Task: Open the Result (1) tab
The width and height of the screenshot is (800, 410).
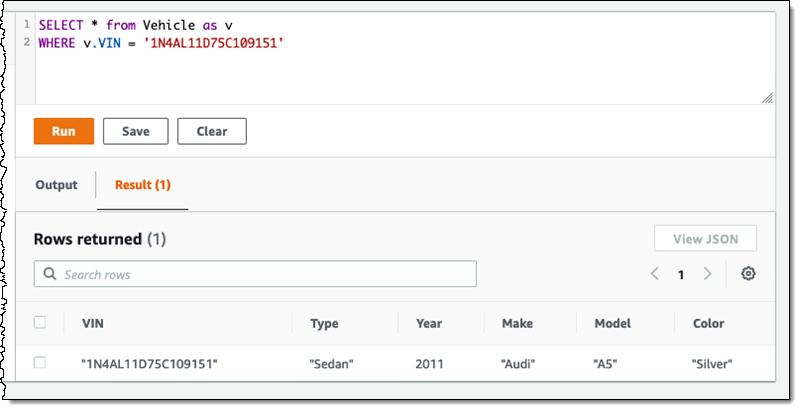Action: point(143,185)
